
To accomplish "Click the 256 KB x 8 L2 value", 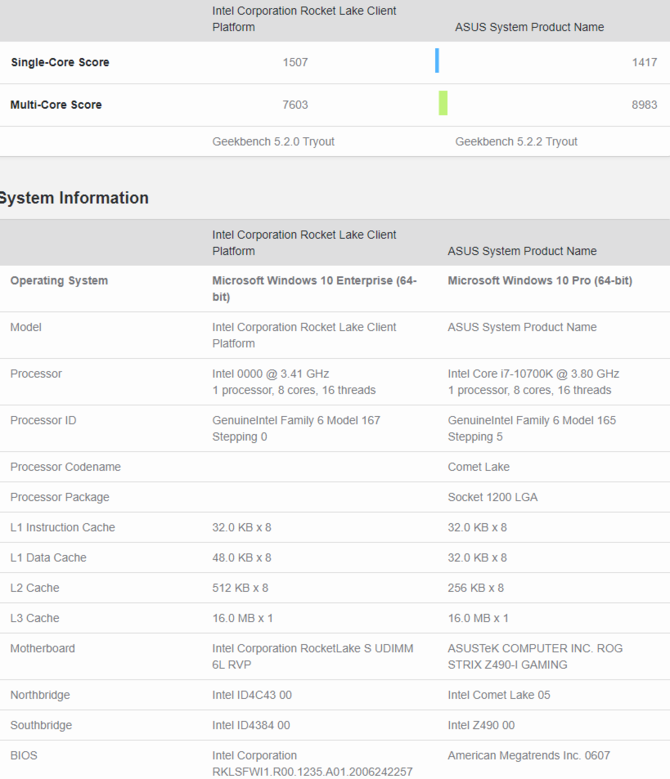I will (x=475, y=588).
